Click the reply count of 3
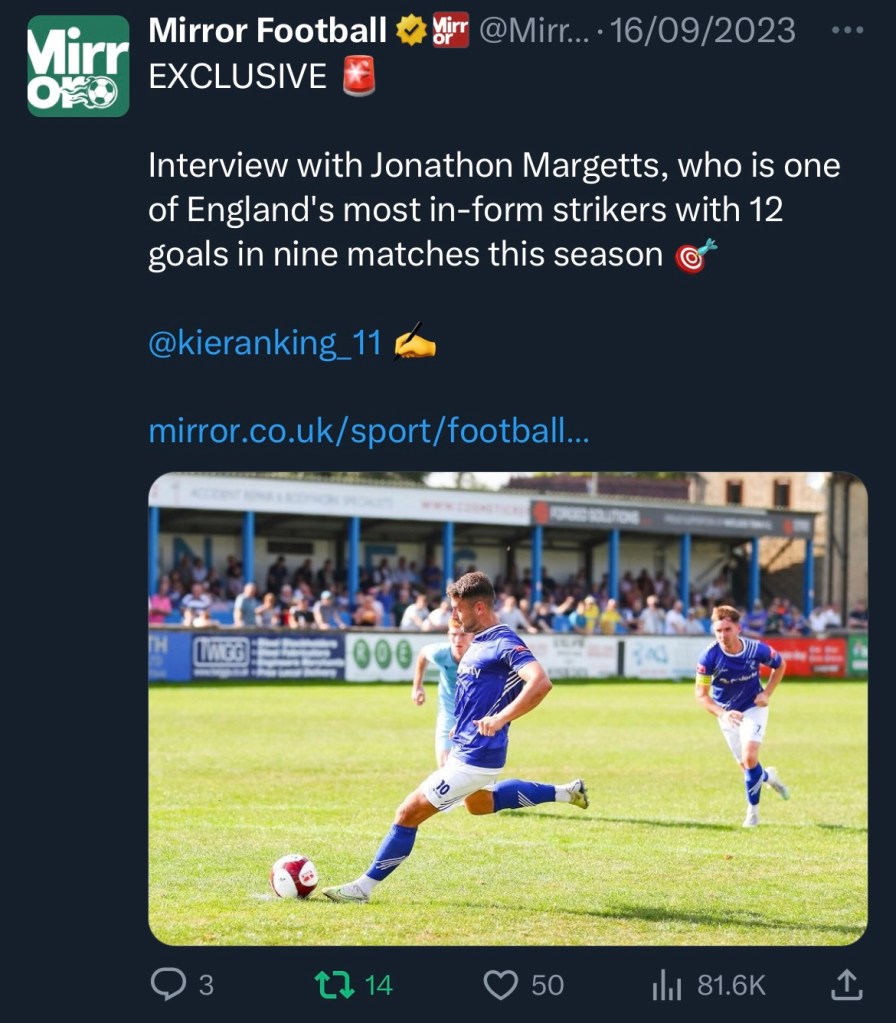The image size is (896, 1023). pos(206,986)
